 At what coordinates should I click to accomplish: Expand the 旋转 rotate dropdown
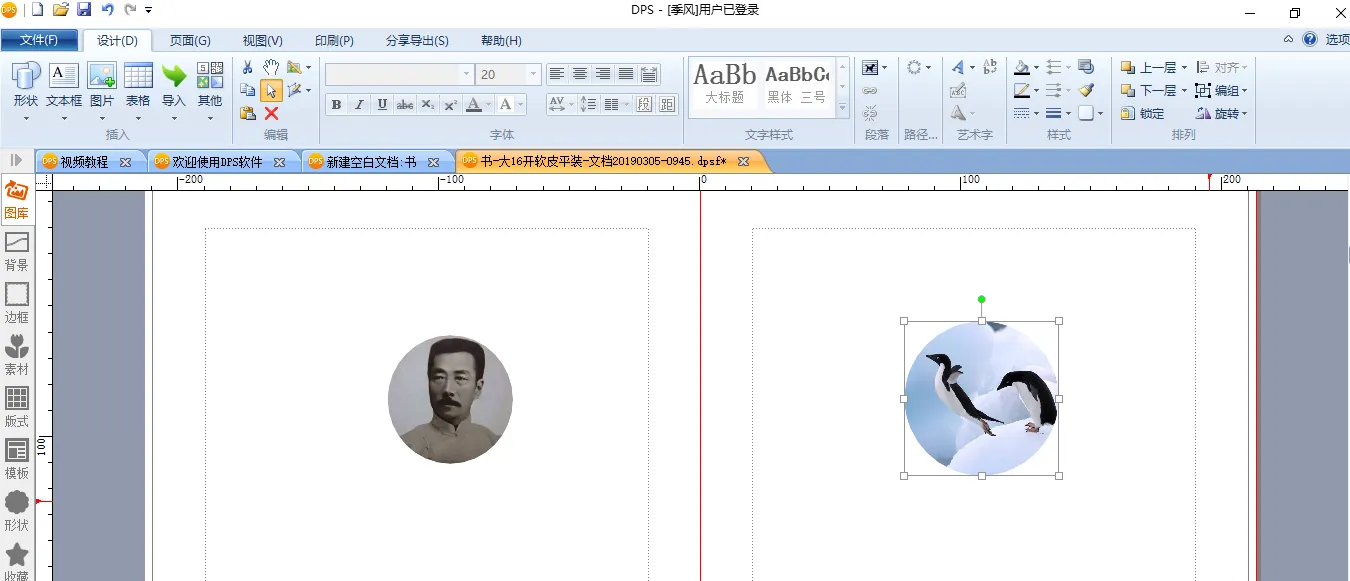coord(1244,114)
